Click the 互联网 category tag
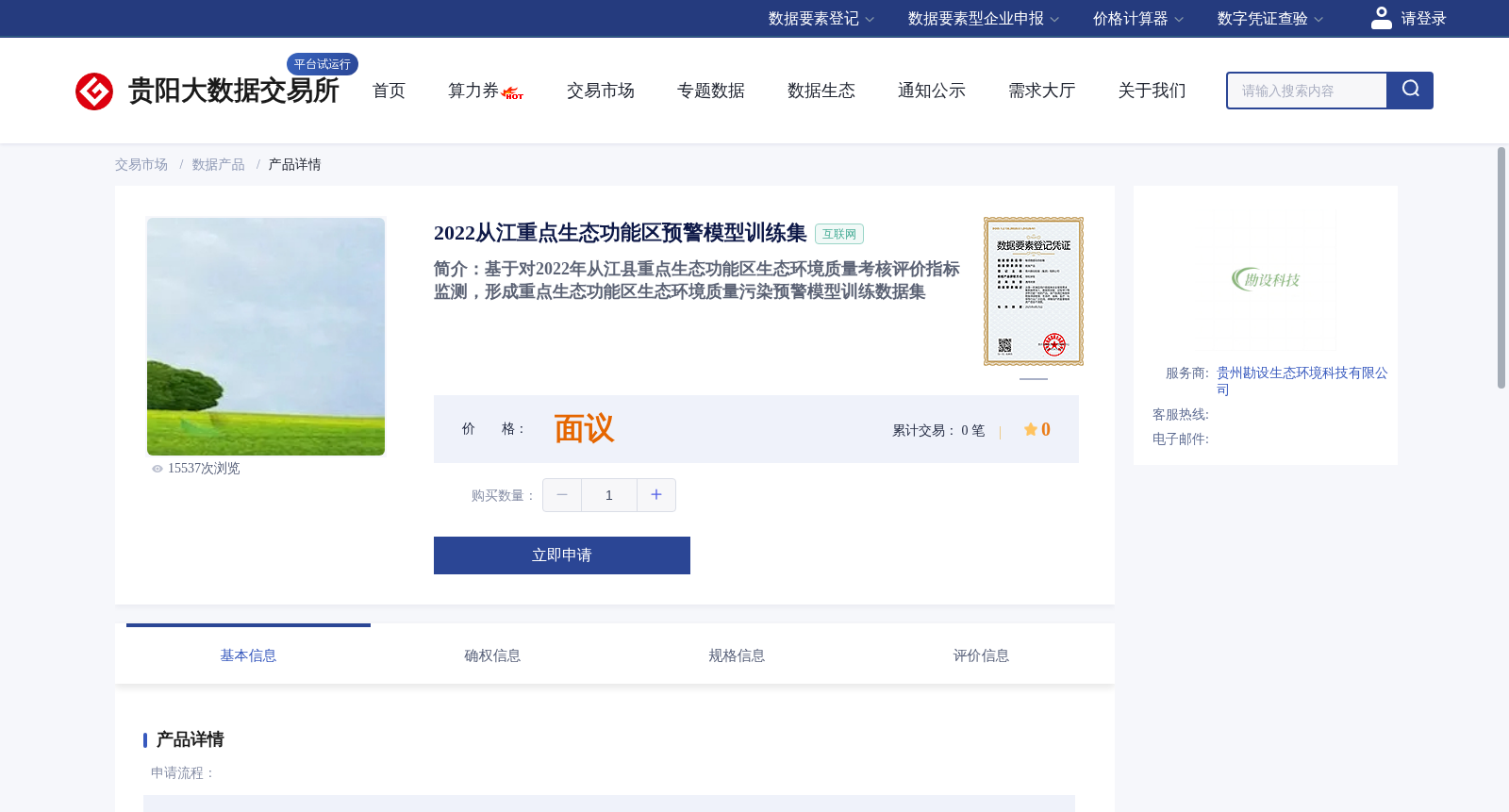The image size is (1509, 812). pyautogui.click(x=839, y=234)
